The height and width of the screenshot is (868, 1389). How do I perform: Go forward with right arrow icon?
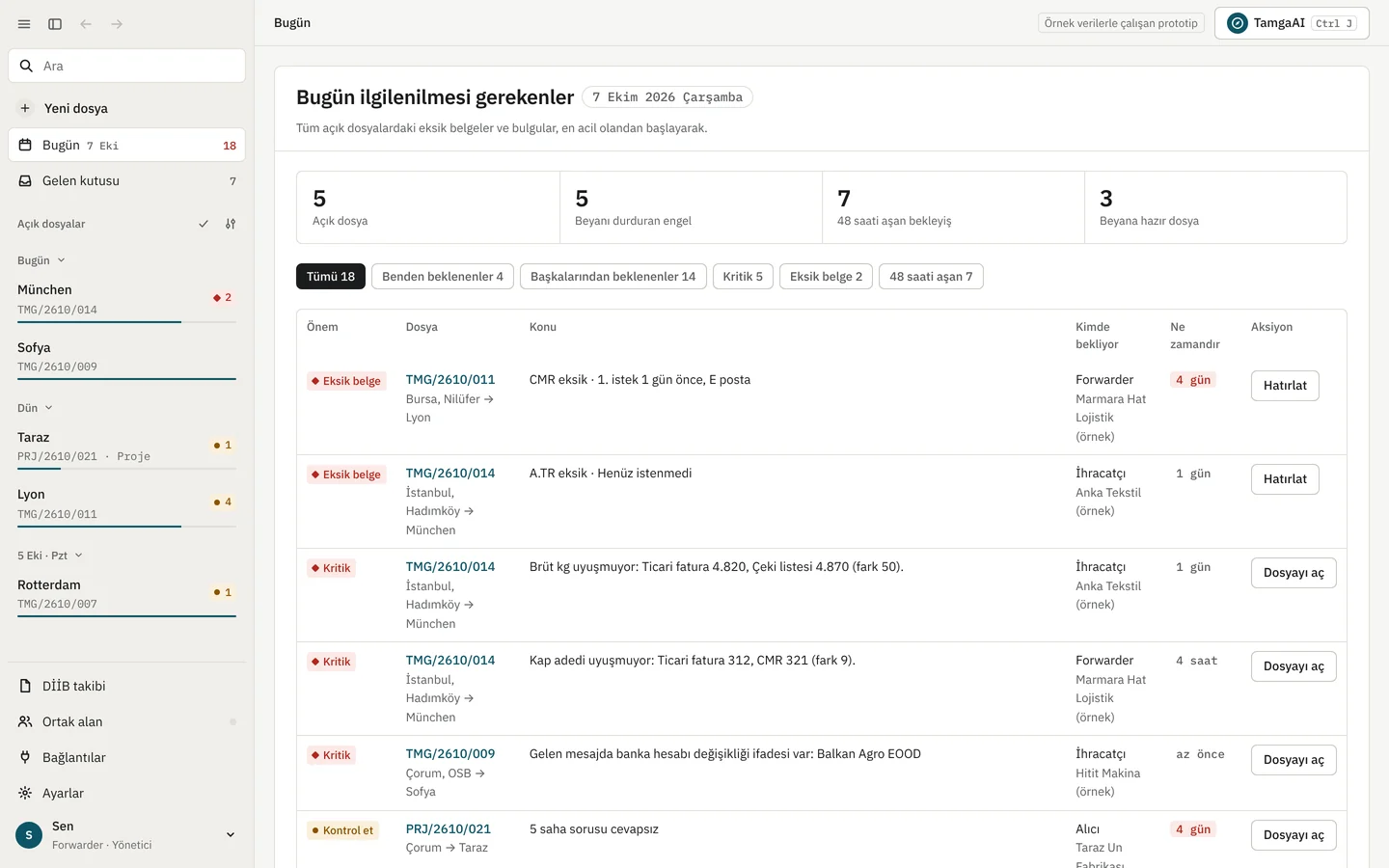click(117, 24)
